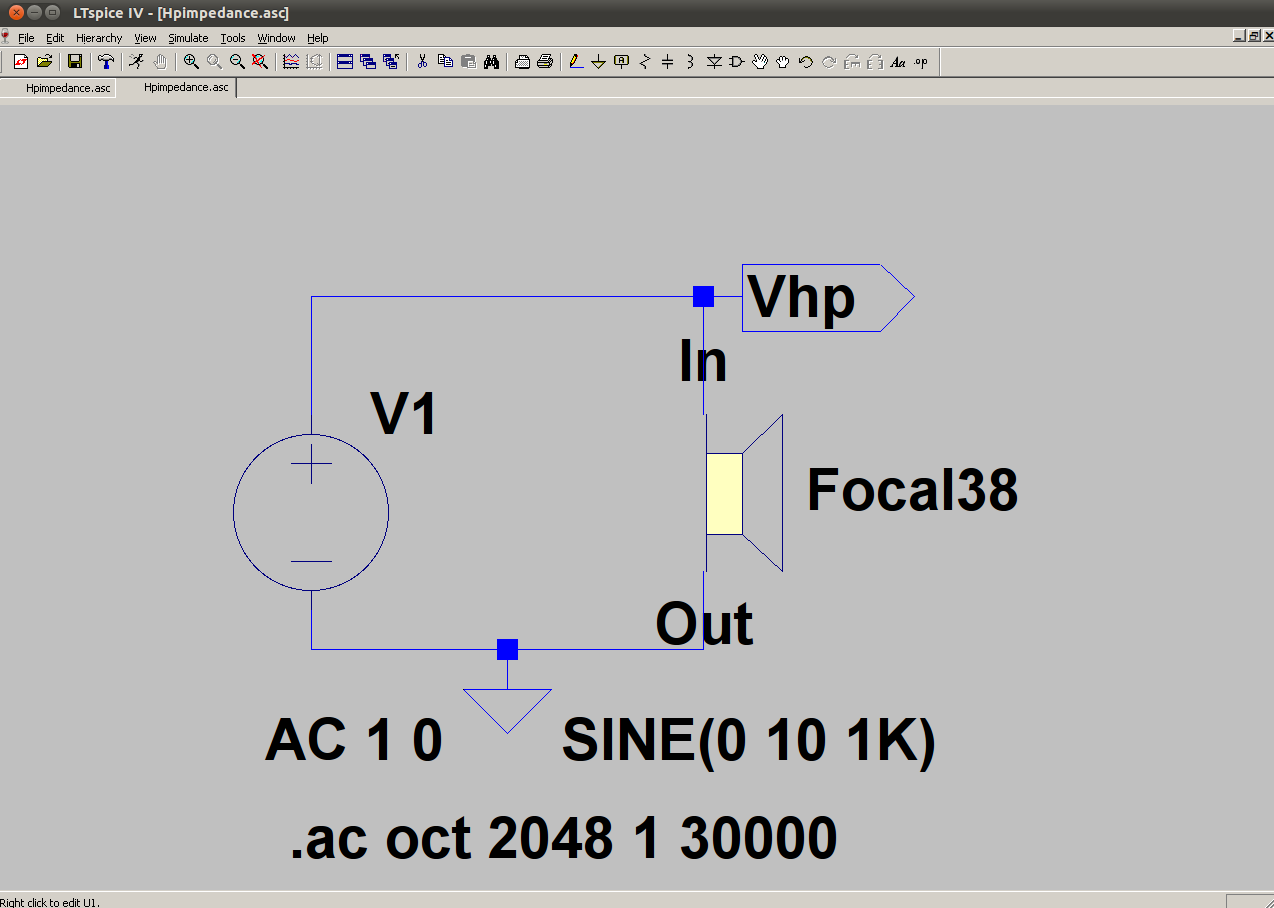This screenshot has width=1274, height=908.
Task: Open the Hierarchy menu
Action: coord(99,38)
